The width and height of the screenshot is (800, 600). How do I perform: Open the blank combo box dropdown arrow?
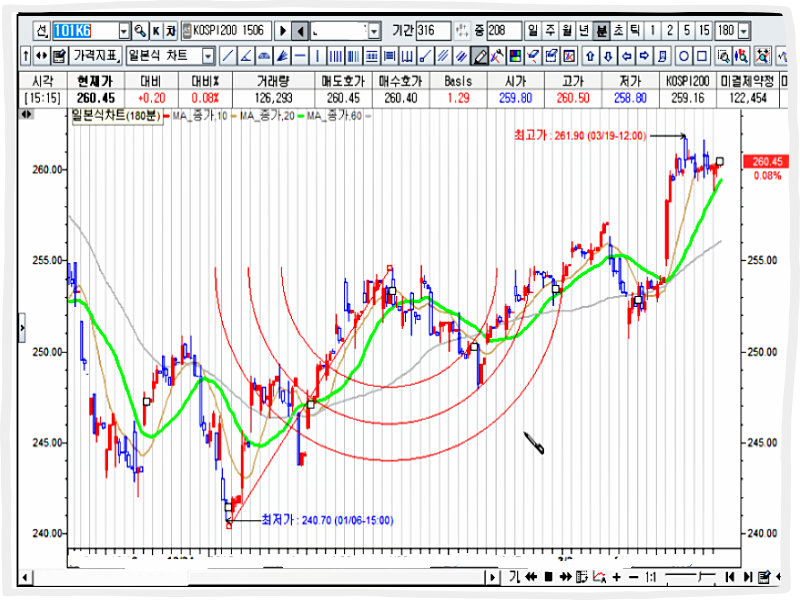[374, 32]
